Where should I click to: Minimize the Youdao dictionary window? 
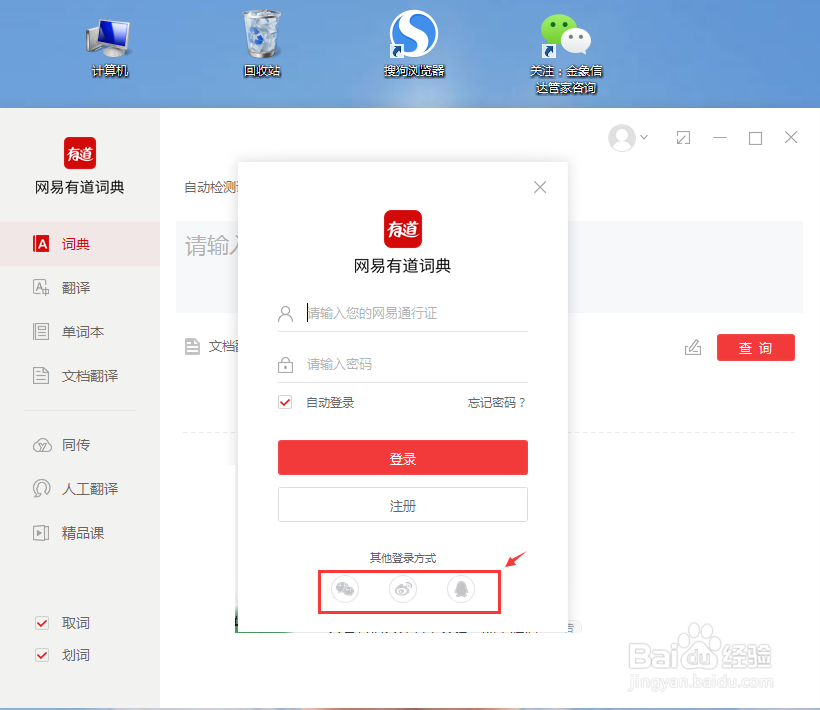click(720, 138)
